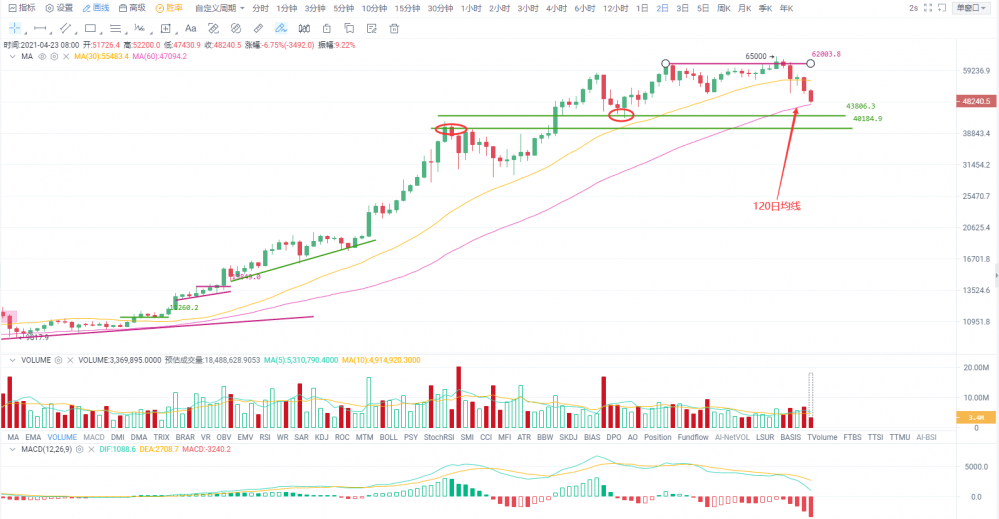The width and height of the screenshot is (999, 519).
Task: Select the horizontal multi-line tool
Action: pyautogui.click(x=115, y=29)
